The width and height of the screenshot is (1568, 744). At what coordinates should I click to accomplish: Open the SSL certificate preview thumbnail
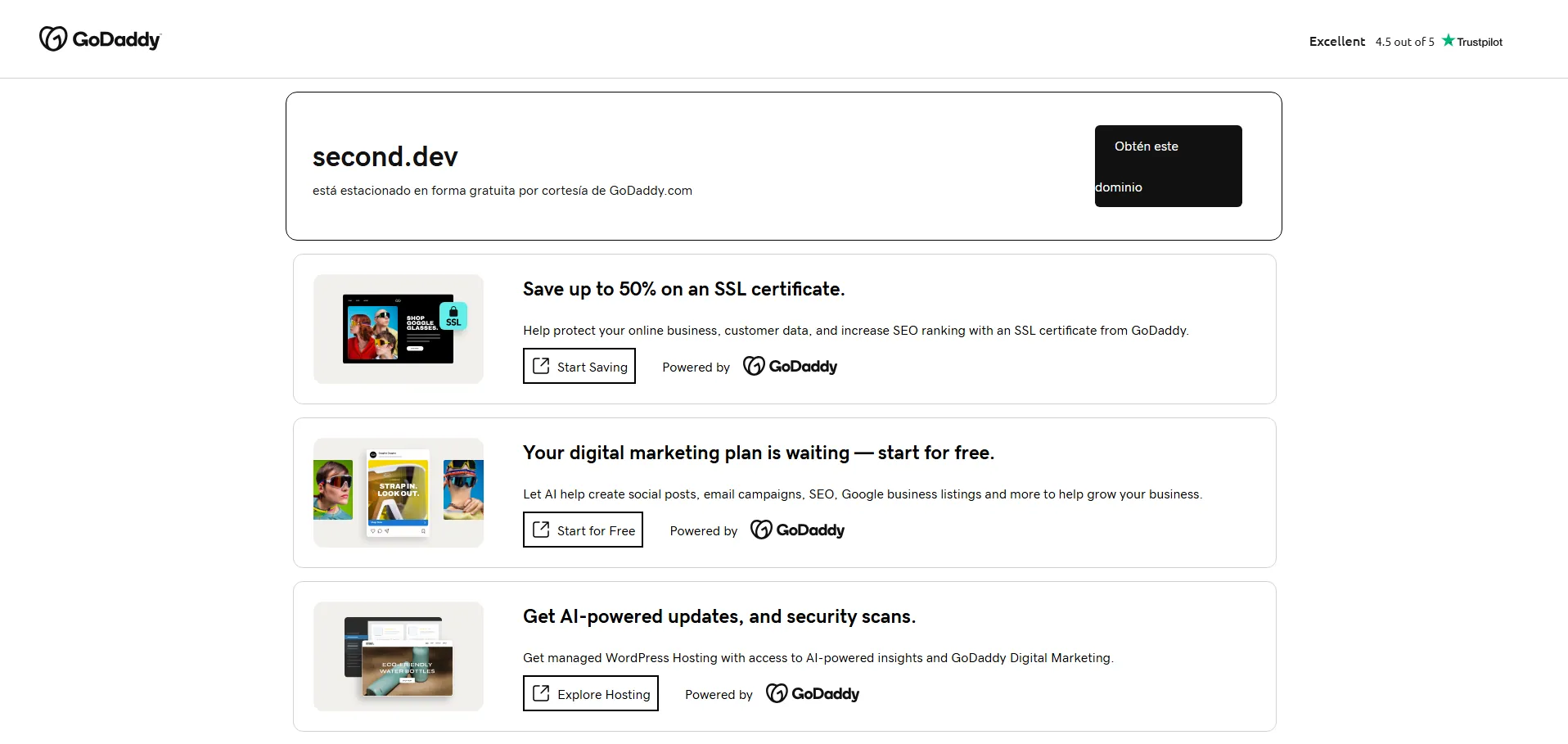399,329
